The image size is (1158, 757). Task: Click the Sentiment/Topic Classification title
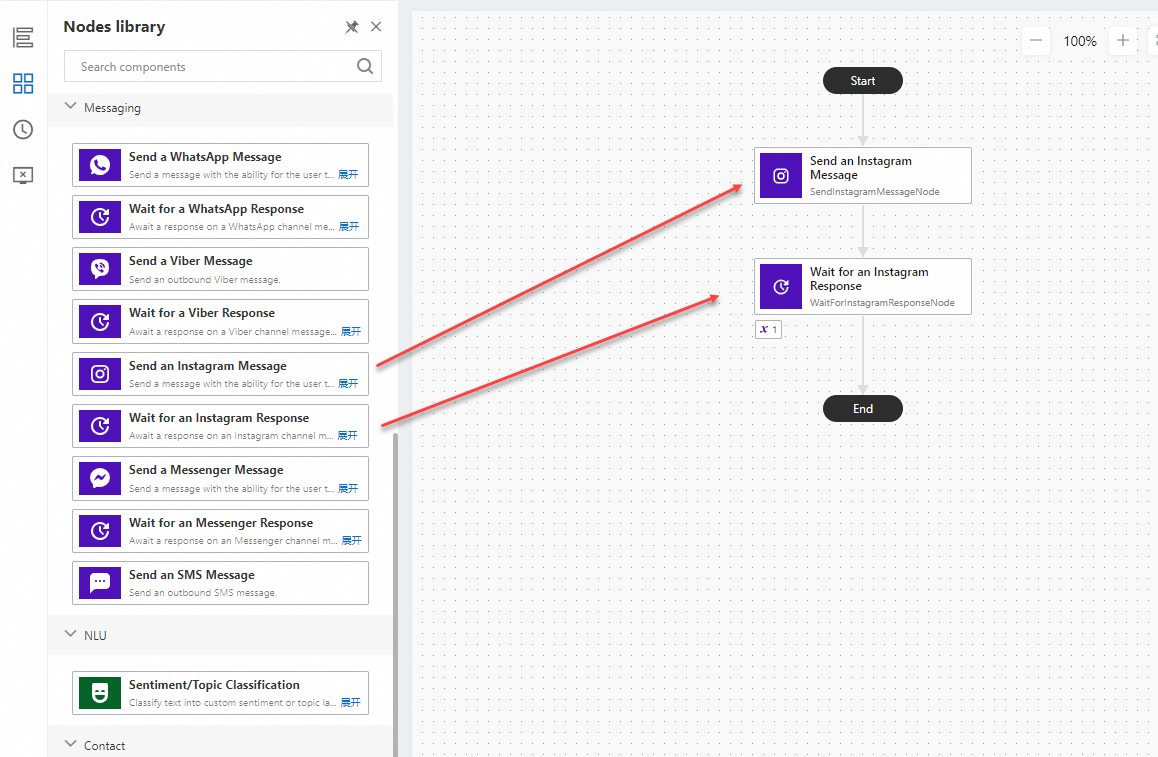click(x=214, y=685)
